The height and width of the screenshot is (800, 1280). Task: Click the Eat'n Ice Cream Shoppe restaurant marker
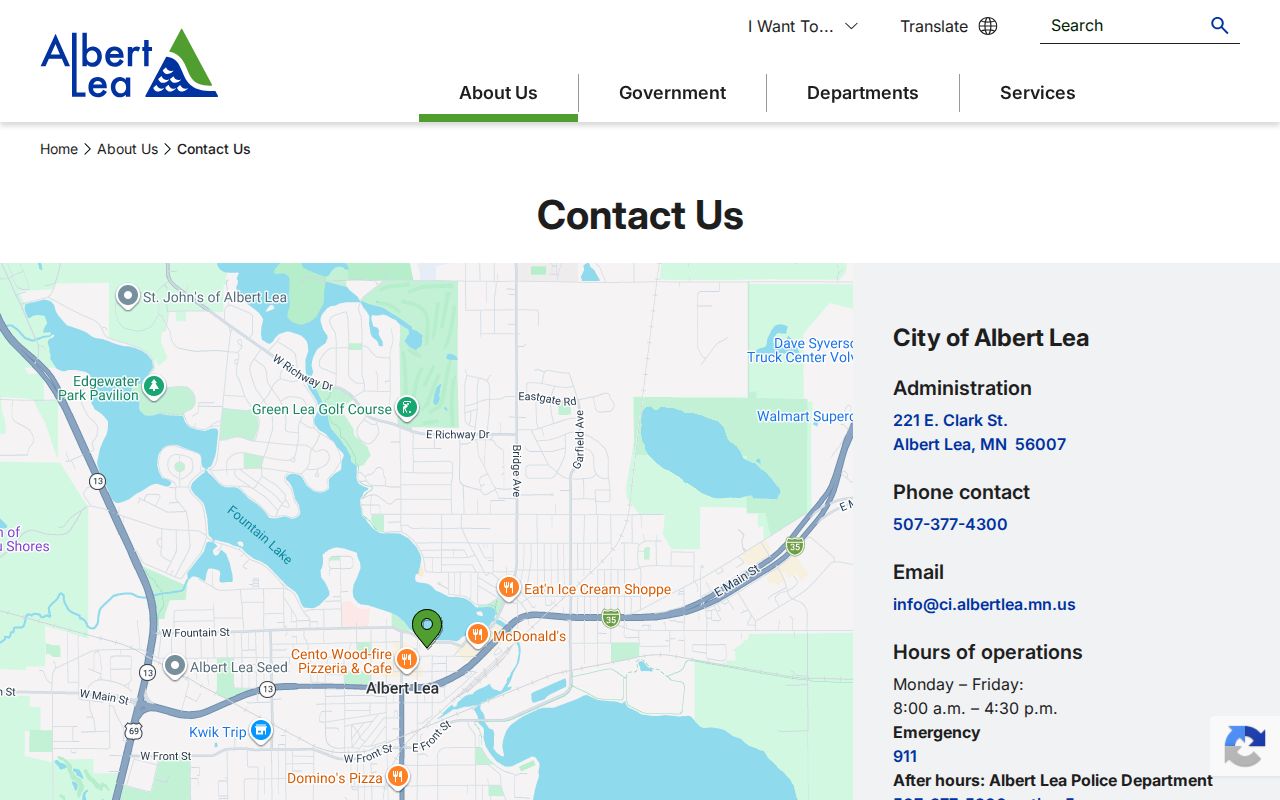(508, 588)
